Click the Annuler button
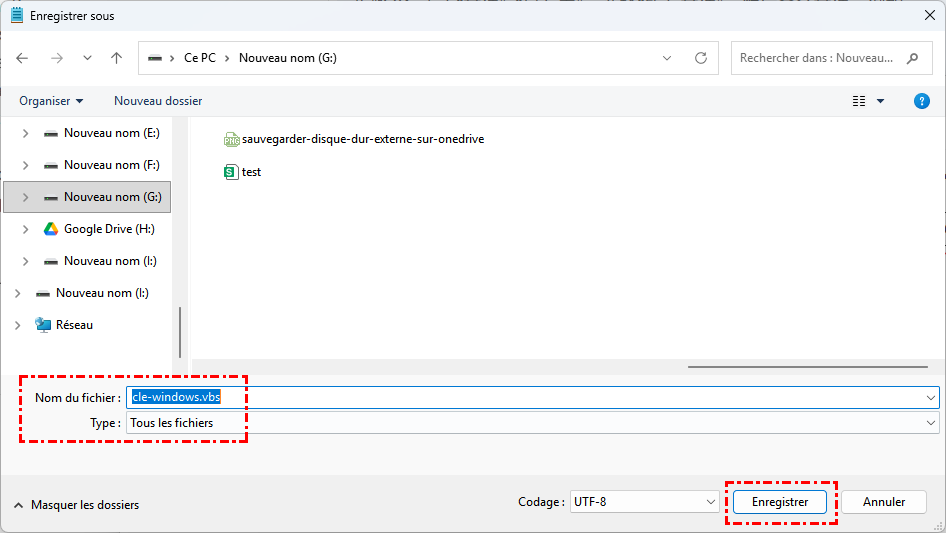 (x=883, y=502)
